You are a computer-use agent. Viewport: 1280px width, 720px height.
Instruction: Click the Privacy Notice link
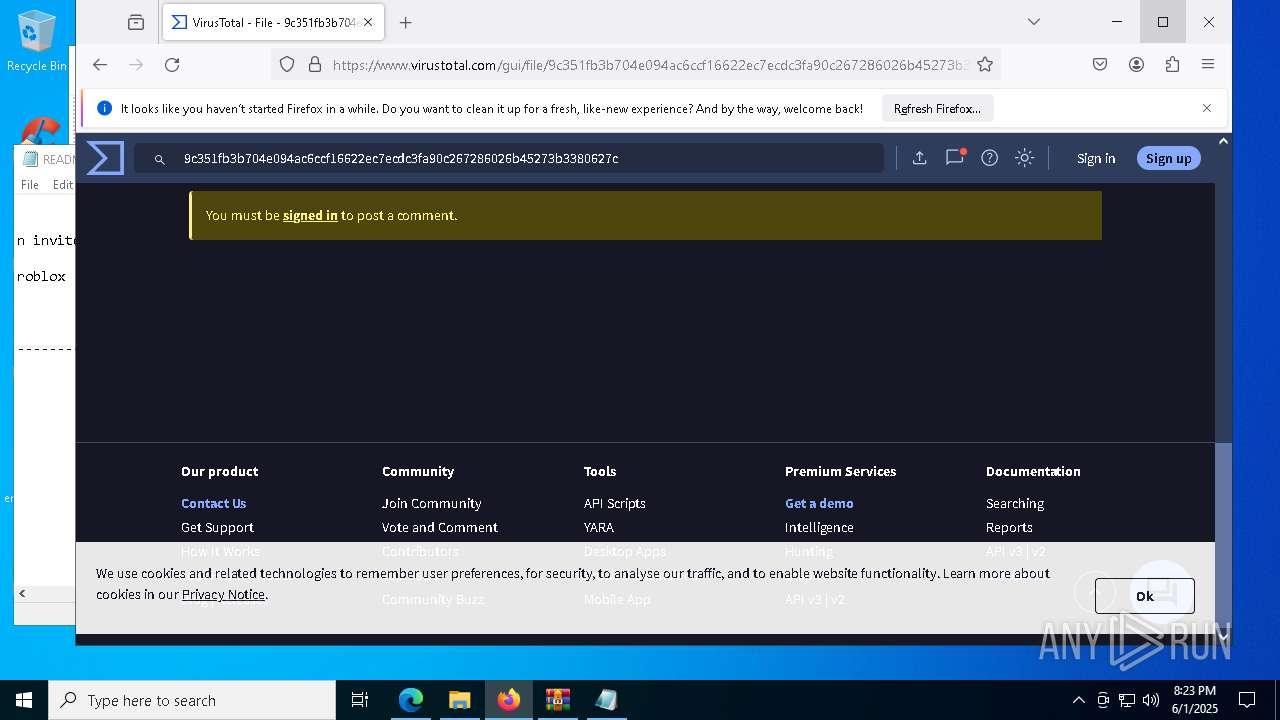[223, 594]
